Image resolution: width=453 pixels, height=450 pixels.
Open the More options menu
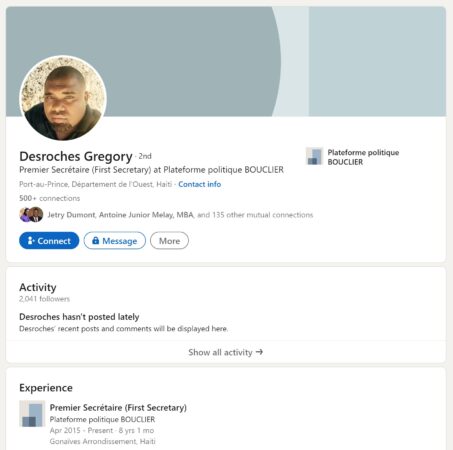[169, 241]
